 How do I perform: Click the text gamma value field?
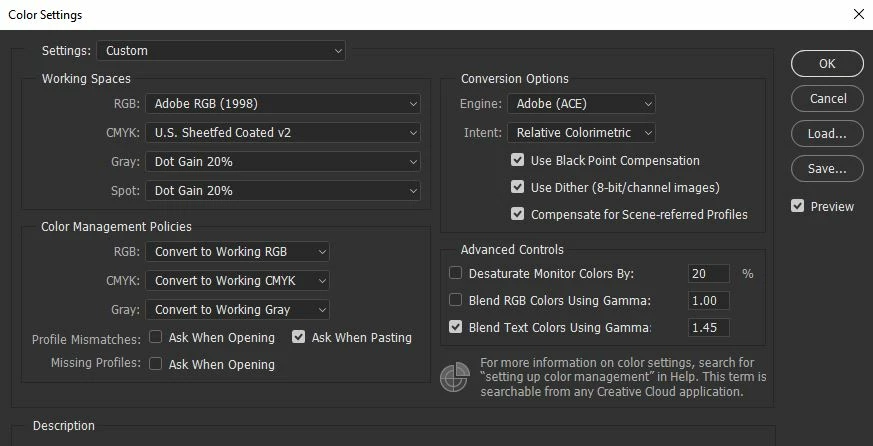[x=708, y=327]
